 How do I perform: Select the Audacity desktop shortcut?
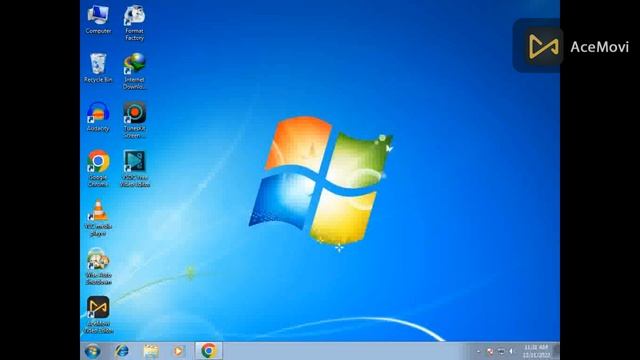[98, 117]
